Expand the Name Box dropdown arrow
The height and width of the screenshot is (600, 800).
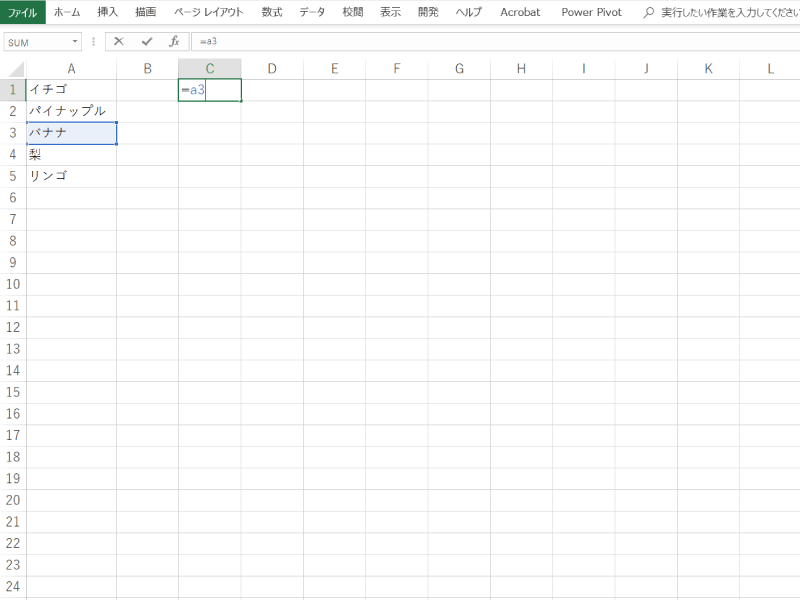[75, 42]
